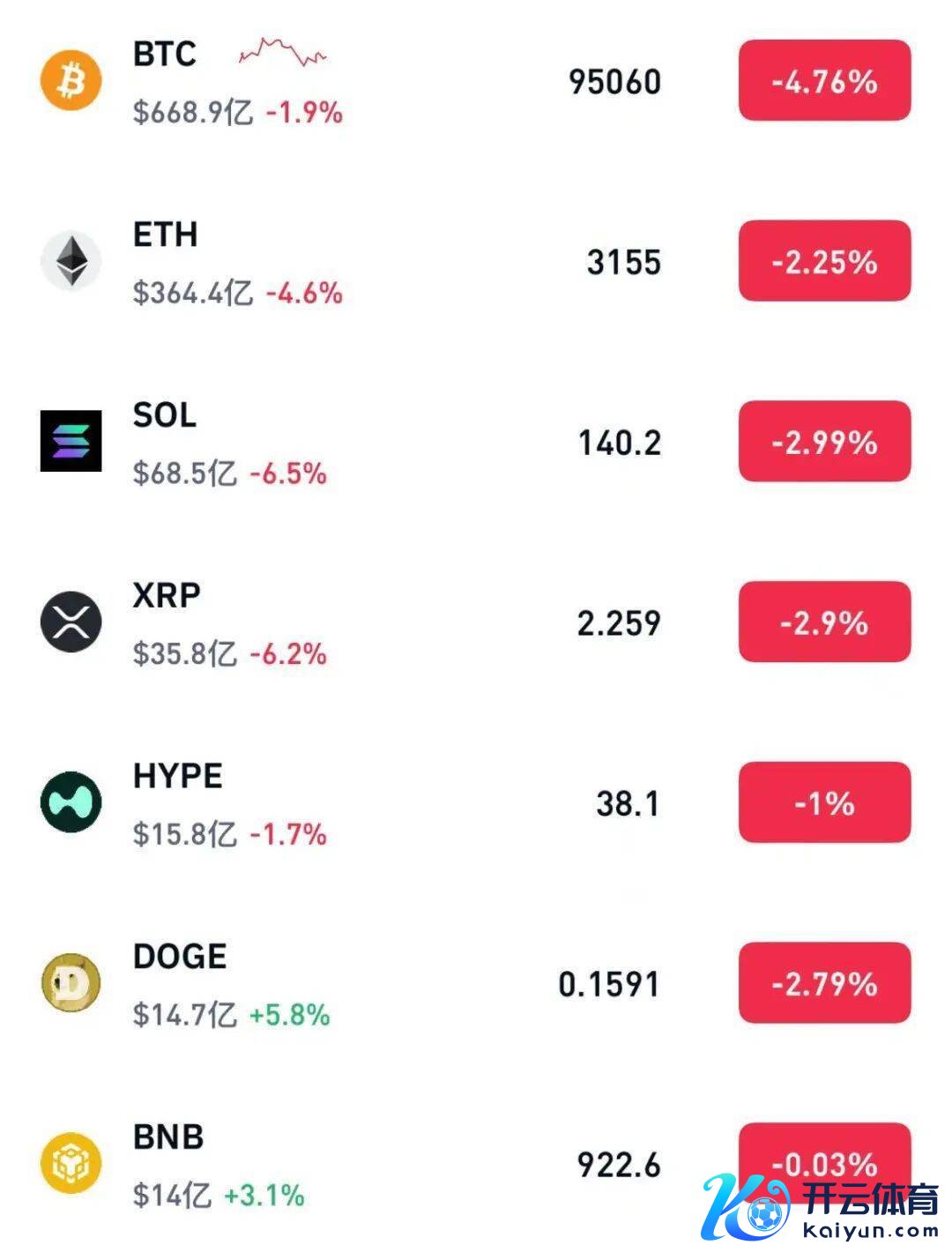This screenshot has height=1260, width=952.
Task: Click DOGE's -2.79% change button
Action: (x=824, y=983)
